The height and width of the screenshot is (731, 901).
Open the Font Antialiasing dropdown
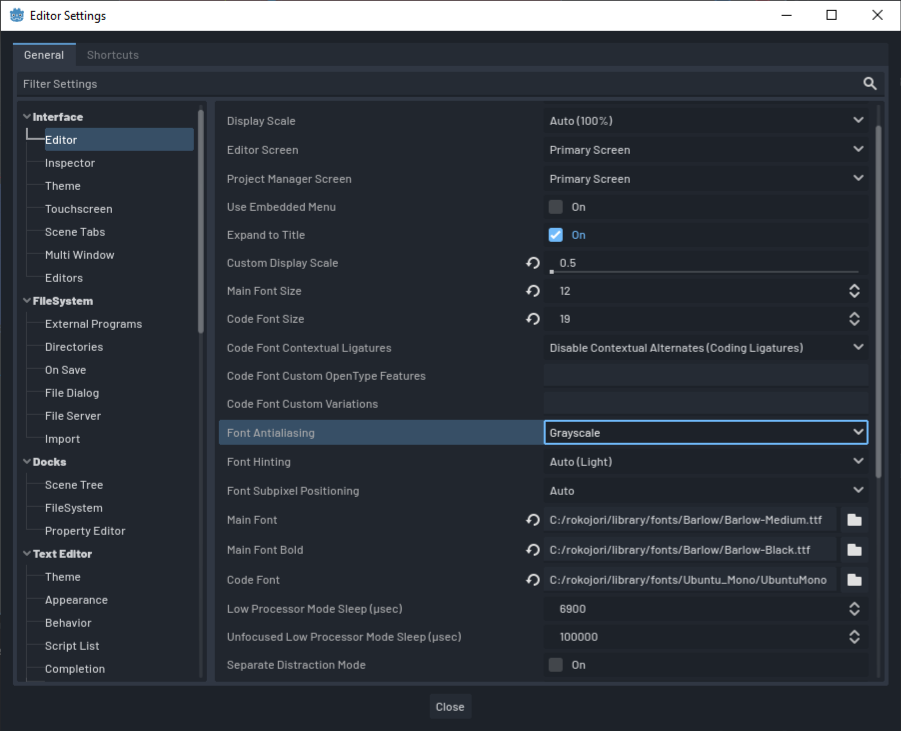(706, 433)
